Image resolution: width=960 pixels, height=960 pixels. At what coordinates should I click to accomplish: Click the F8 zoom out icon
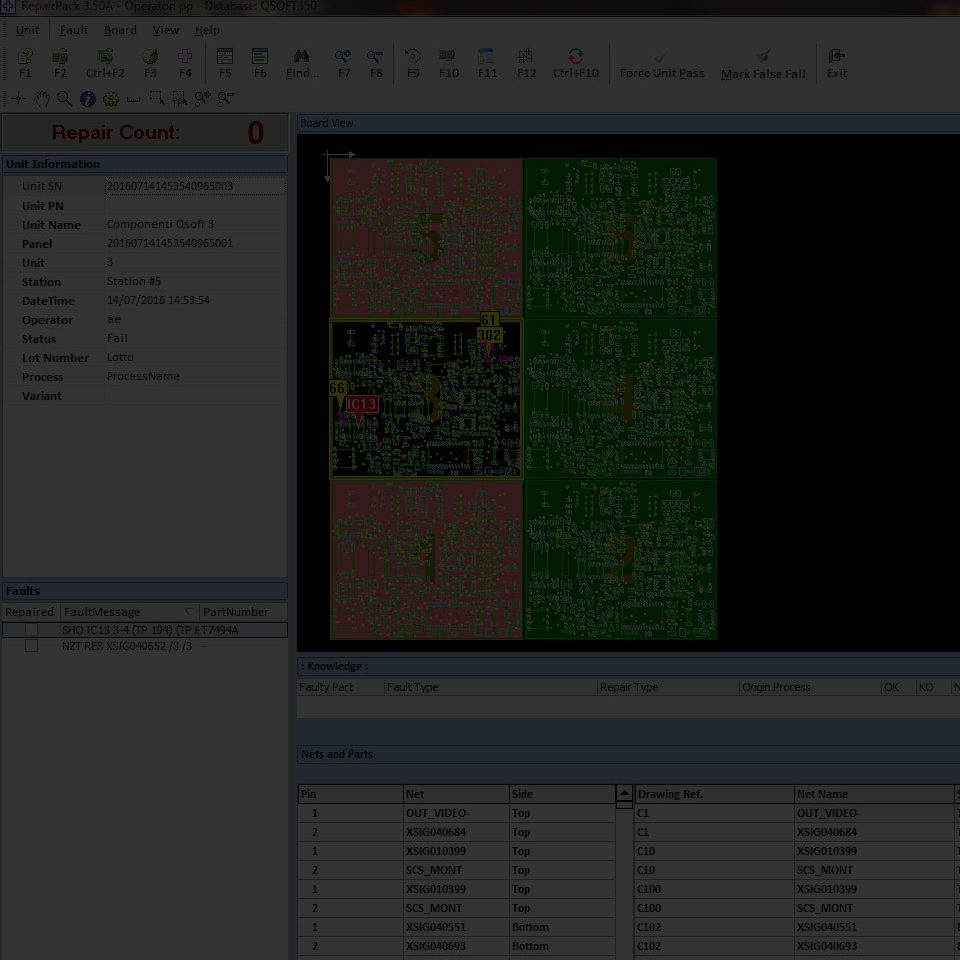pos(375,58)
